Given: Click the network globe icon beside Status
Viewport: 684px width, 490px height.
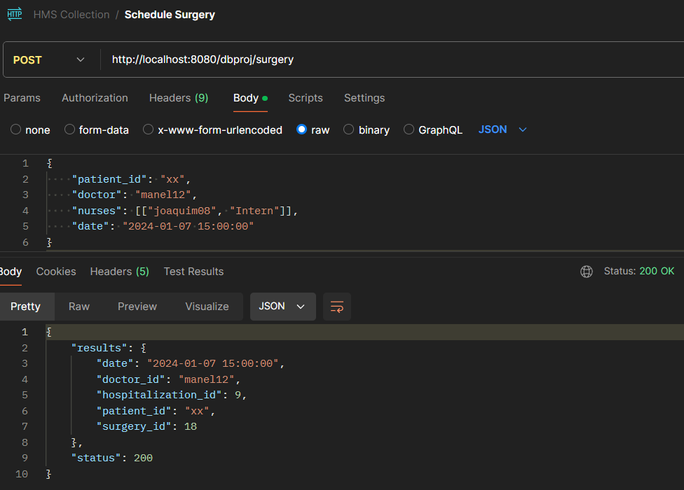Looking at the screenshot, I should click(x=586, y=271).
